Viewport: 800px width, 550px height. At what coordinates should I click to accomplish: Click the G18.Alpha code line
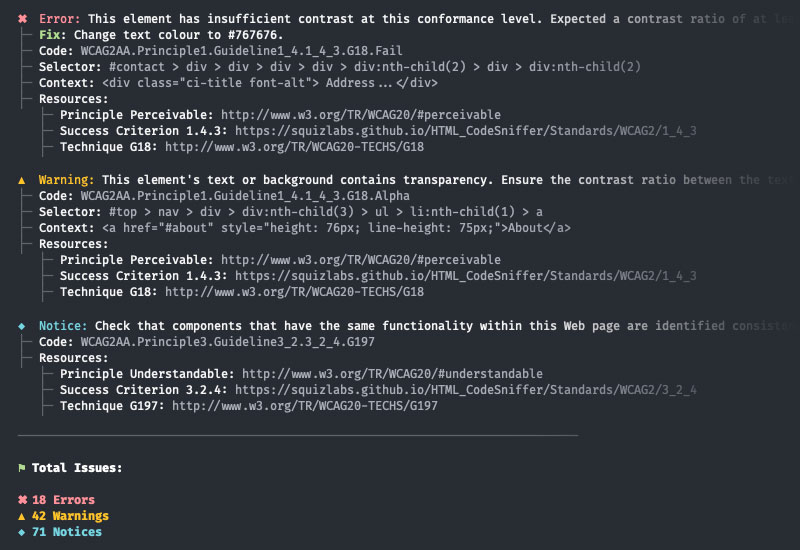point(245,196)
